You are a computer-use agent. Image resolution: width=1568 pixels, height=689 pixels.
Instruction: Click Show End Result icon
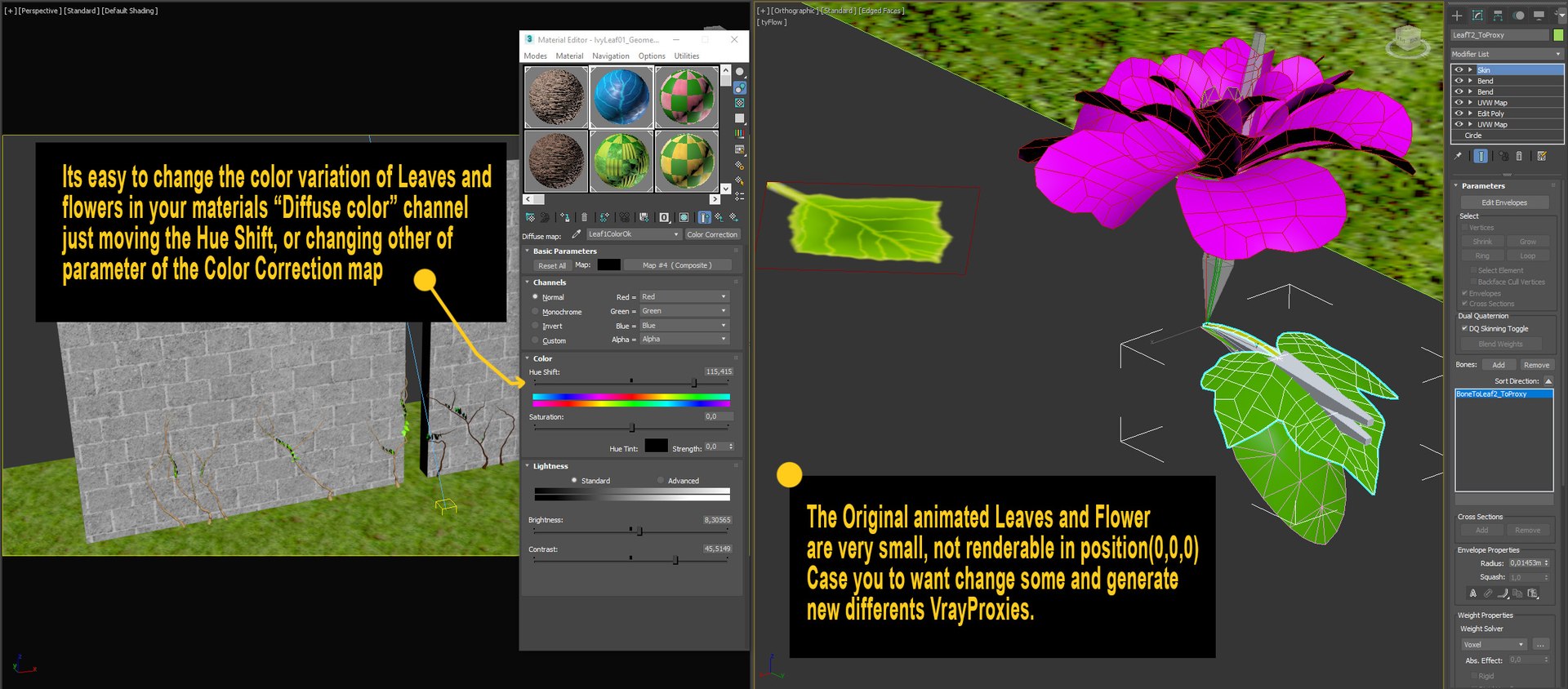(705, 217)
